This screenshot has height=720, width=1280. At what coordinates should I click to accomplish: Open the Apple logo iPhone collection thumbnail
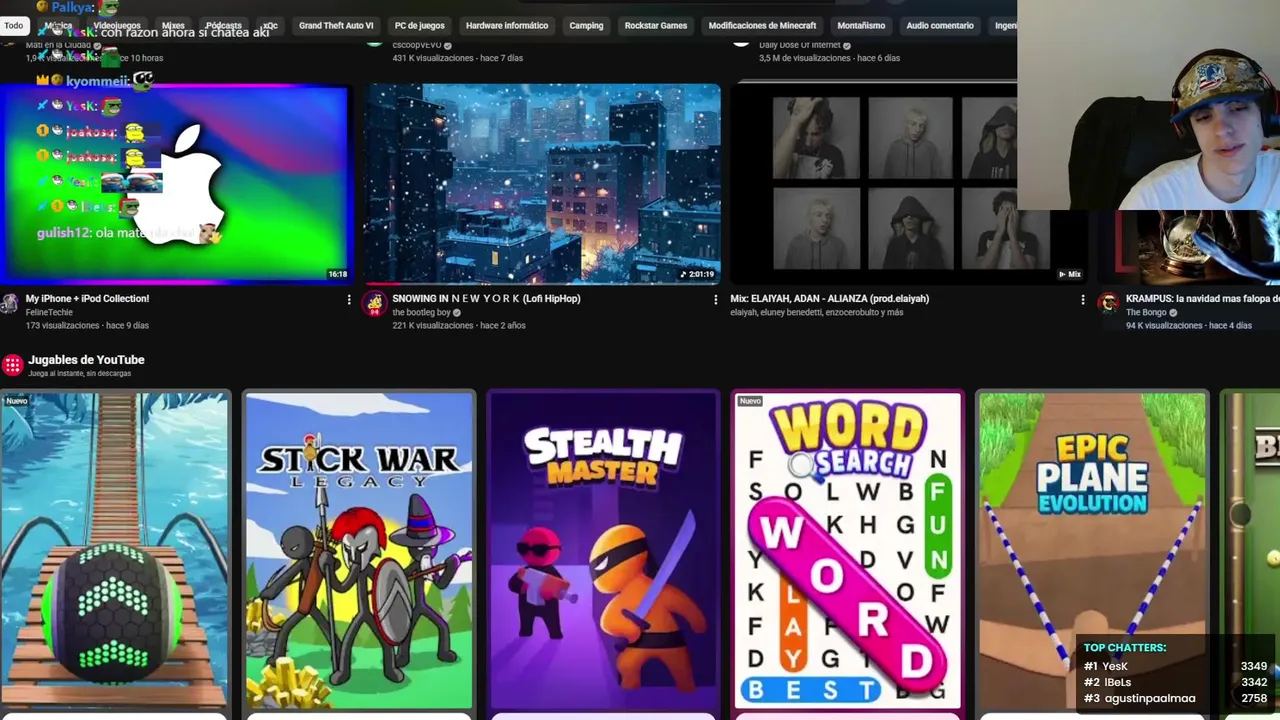(x=174, y=184)
